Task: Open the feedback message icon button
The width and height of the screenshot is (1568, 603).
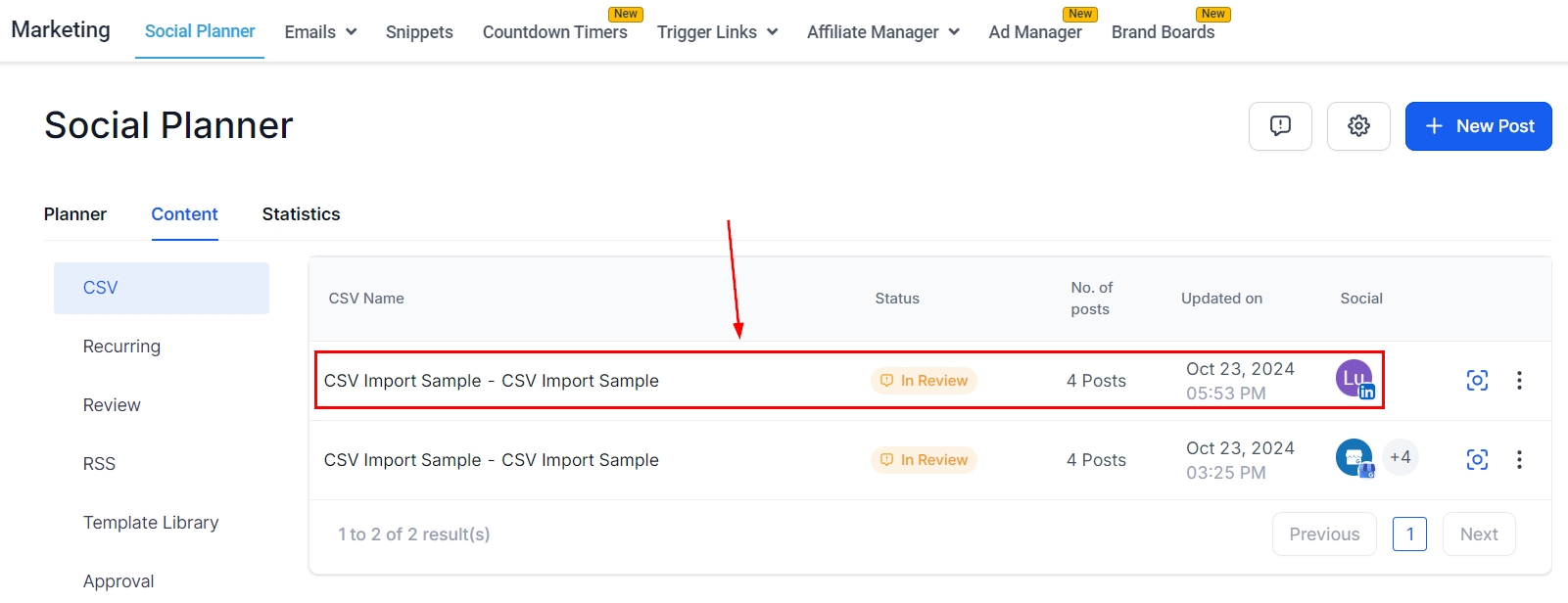Action: click(1280, 126)
